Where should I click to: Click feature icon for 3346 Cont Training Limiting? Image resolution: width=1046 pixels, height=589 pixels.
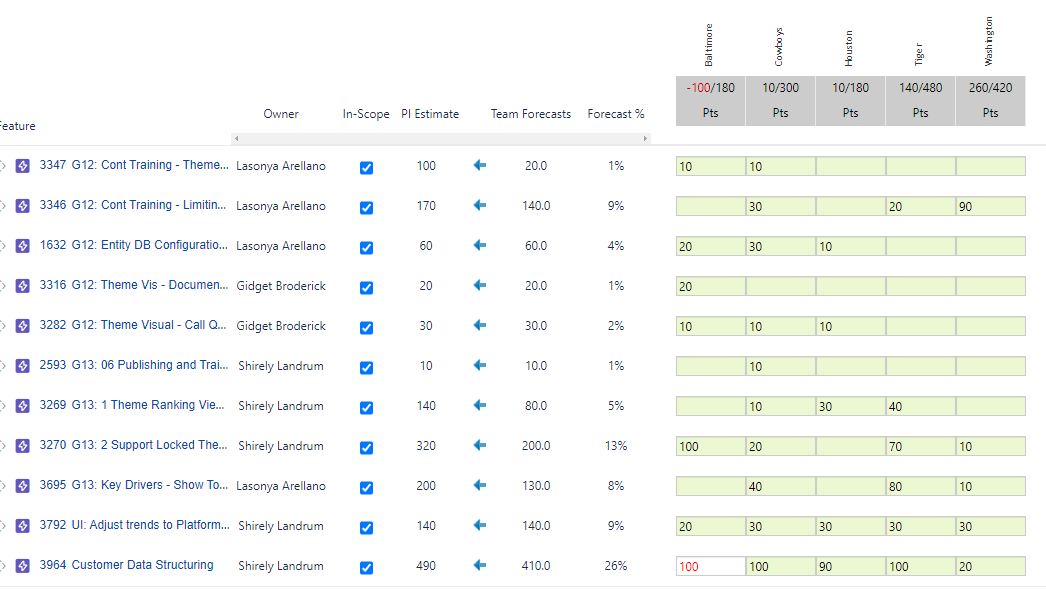tap(23, 205)
